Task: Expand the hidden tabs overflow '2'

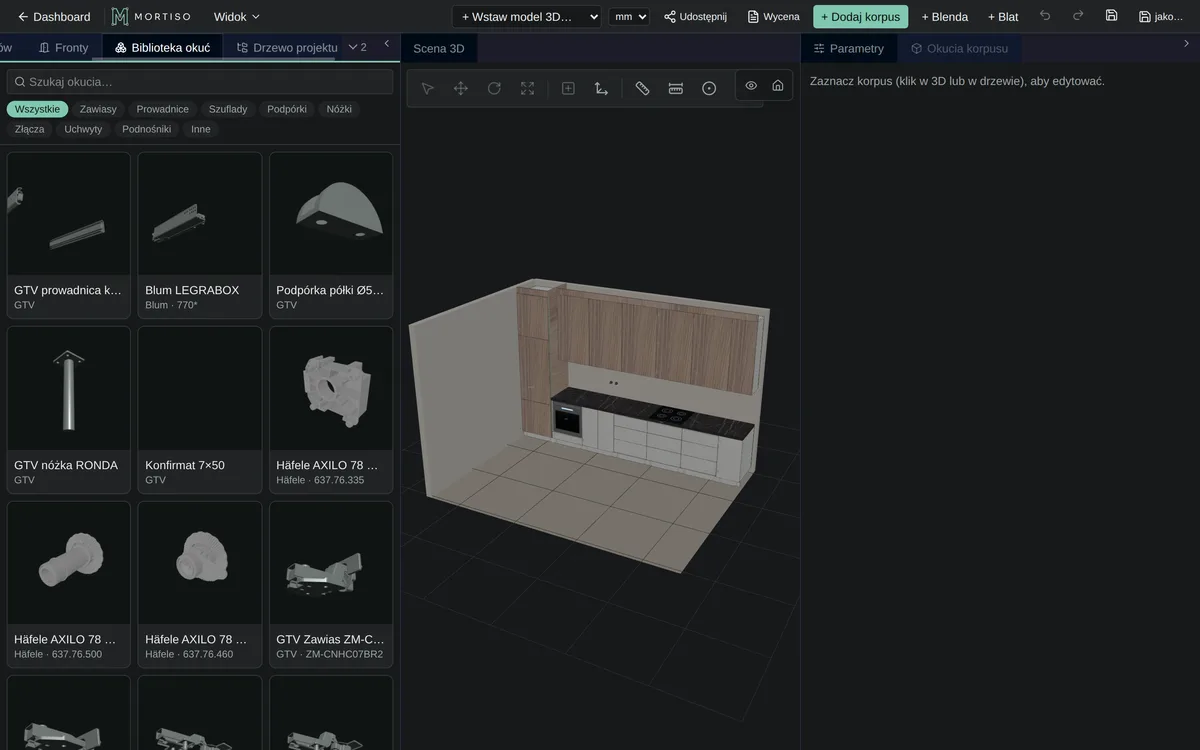Action: click(357, 47)
